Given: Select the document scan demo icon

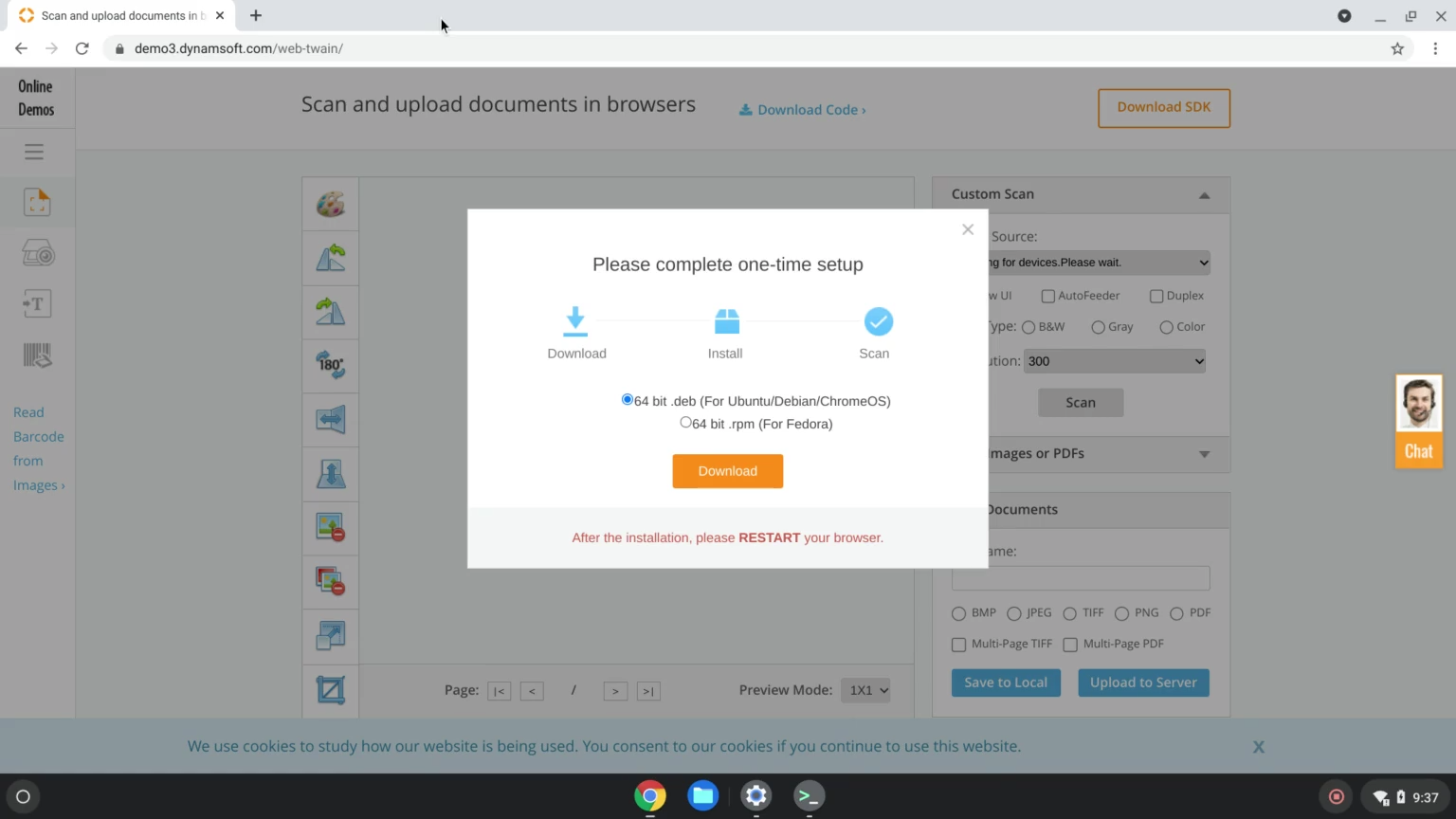Looking at the screenshot, I should tap(37, 202).
